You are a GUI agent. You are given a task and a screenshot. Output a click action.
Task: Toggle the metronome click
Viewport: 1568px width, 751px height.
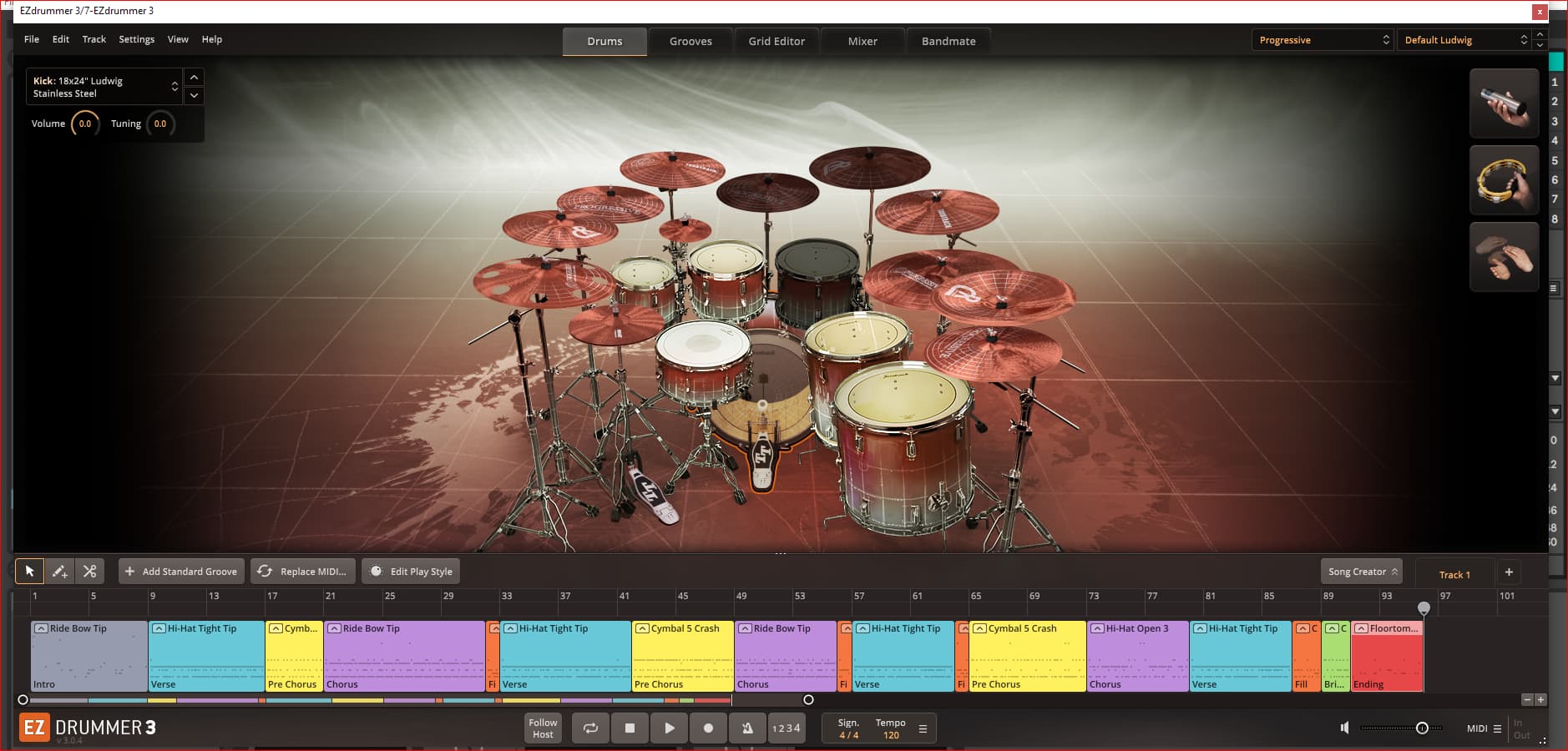(x=747, y=728)
